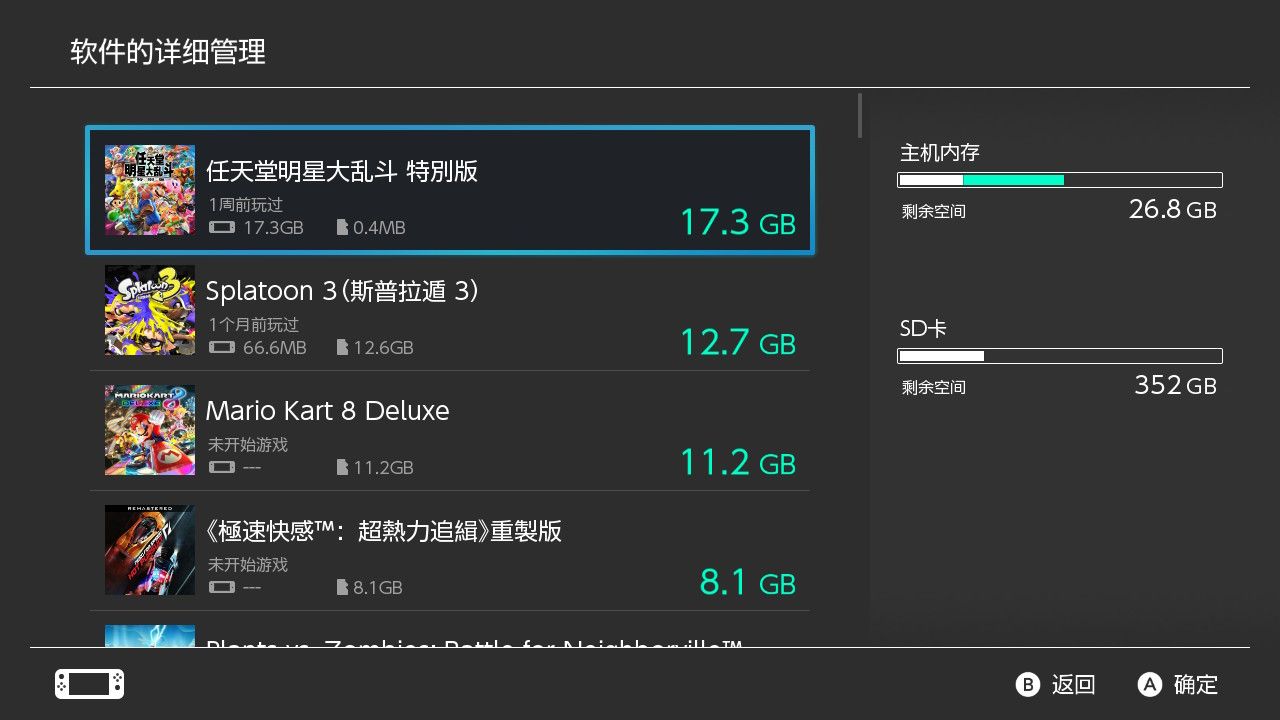Click the console memory icon beside 66.6MB

click(x=222, y=348)
